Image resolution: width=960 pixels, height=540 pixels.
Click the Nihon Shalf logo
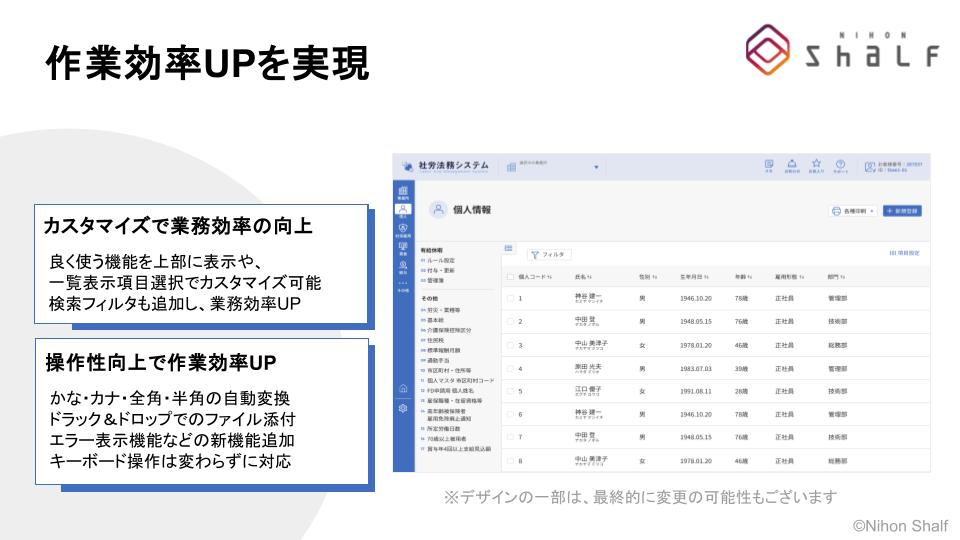[842, 50]
